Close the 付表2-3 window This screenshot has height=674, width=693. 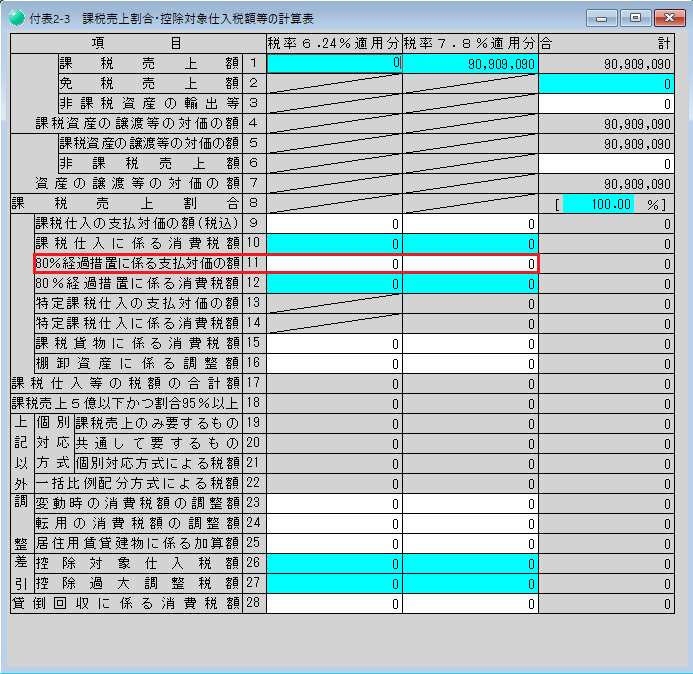click(668, 18)
